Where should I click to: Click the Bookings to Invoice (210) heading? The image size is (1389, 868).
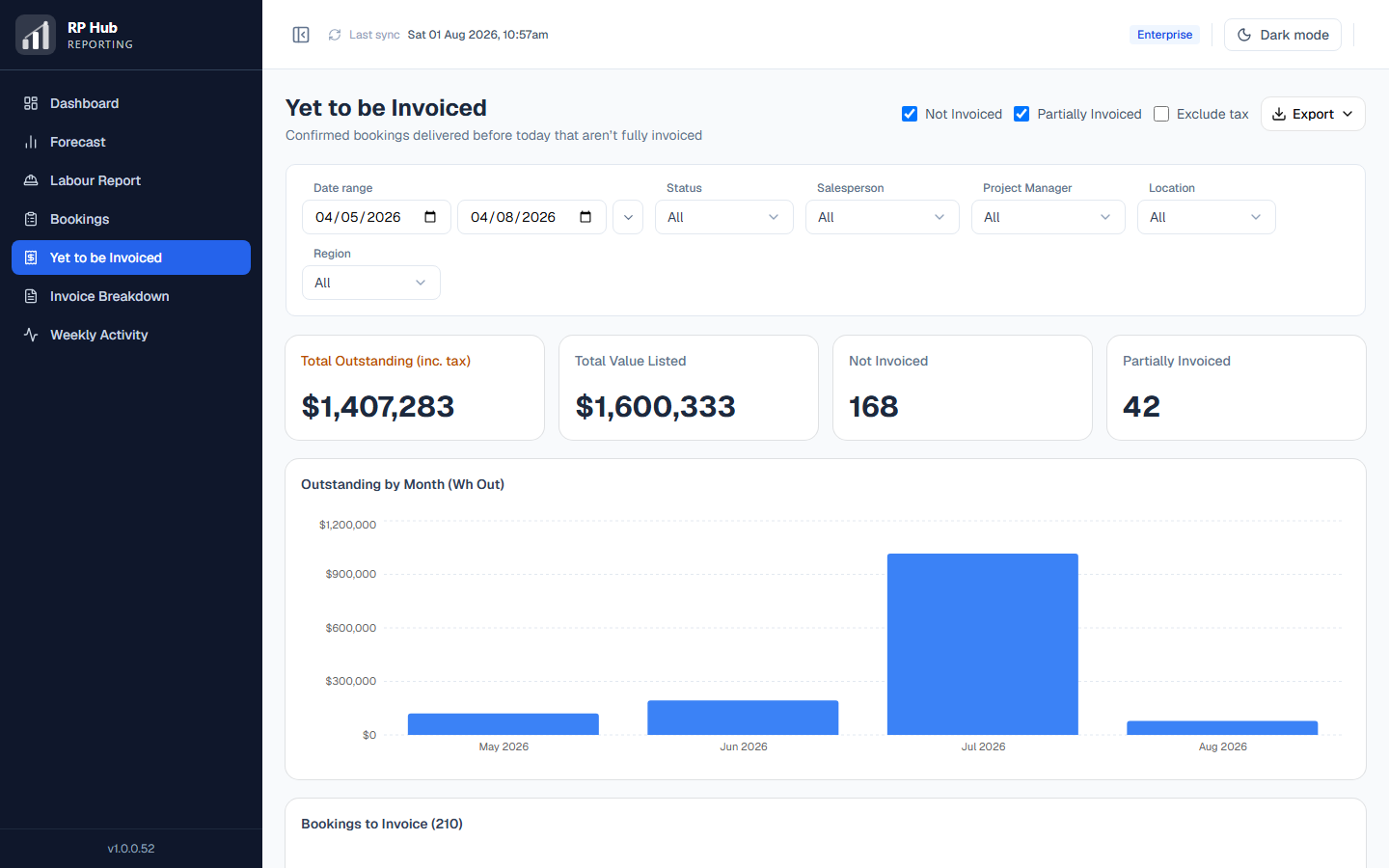point(382,824)
